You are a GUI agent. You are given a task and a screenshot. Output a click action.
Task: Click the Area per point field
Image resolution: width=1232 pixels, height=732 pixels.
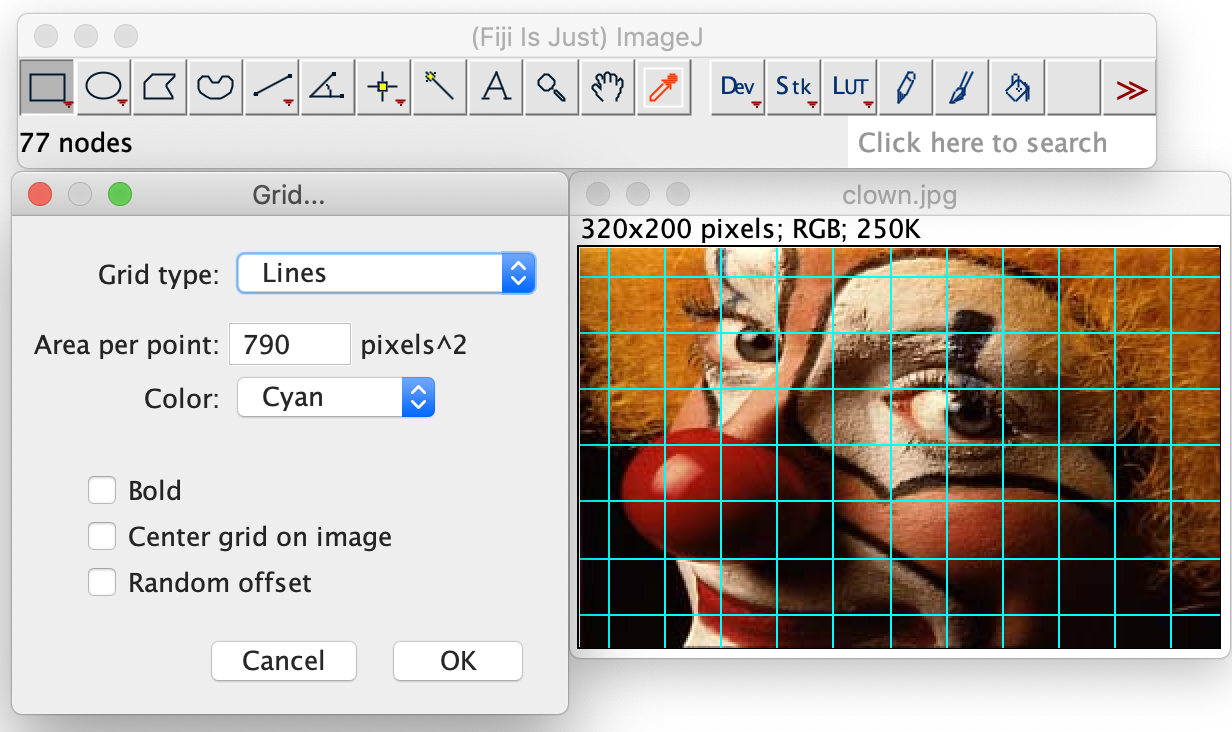point(290,345)
